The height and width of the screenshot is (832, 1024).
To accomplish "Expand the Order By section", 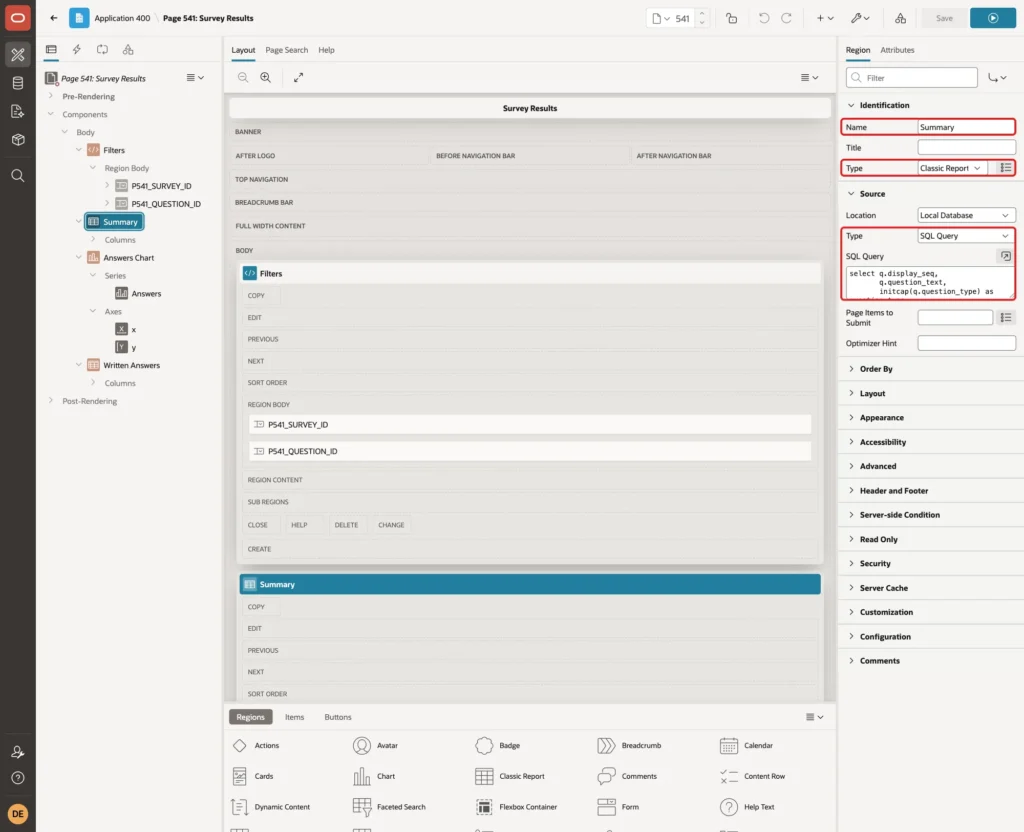I will (x=875, y=369).
